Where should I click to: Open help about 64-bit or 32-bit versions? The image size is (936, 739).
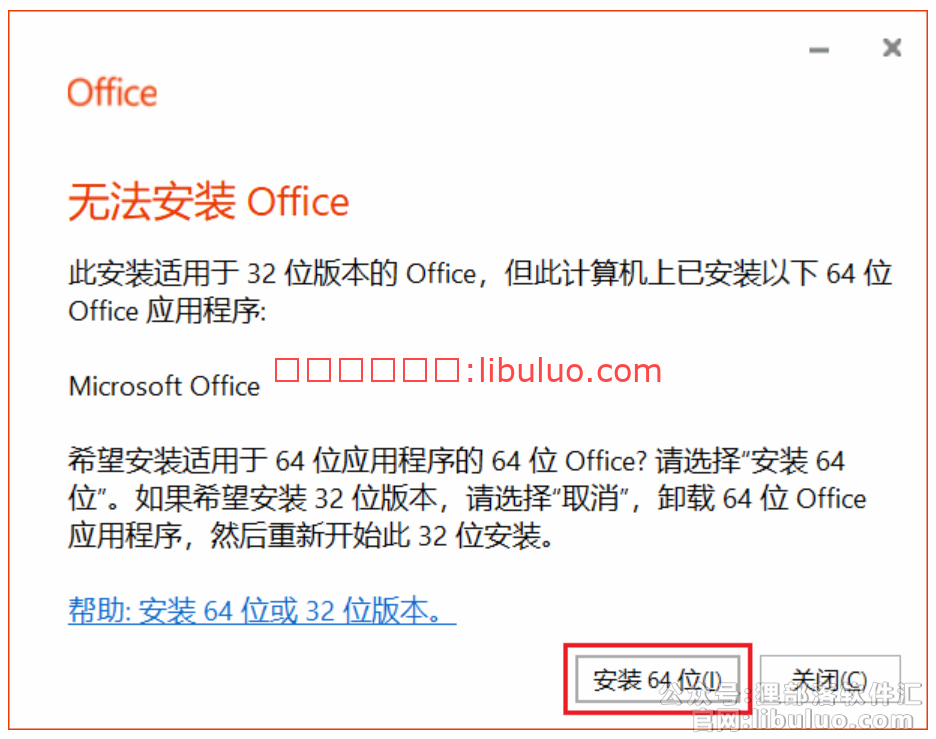tap(262, 611)
